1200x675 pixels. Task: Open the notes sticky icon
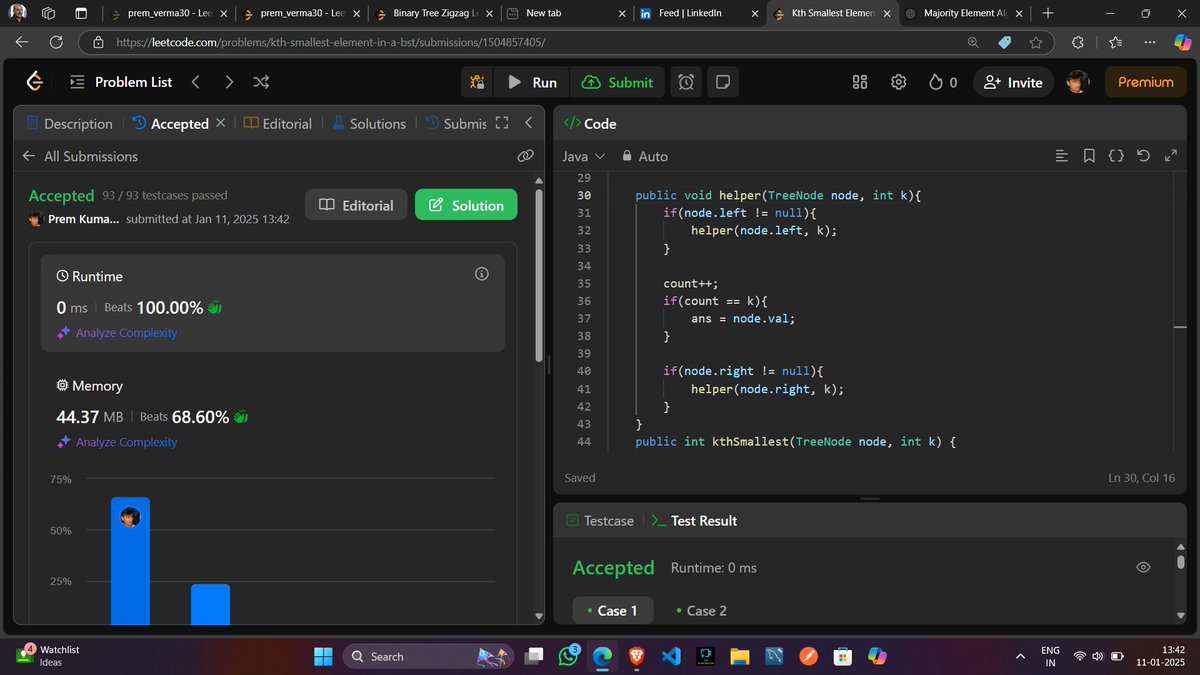[723, 82]
